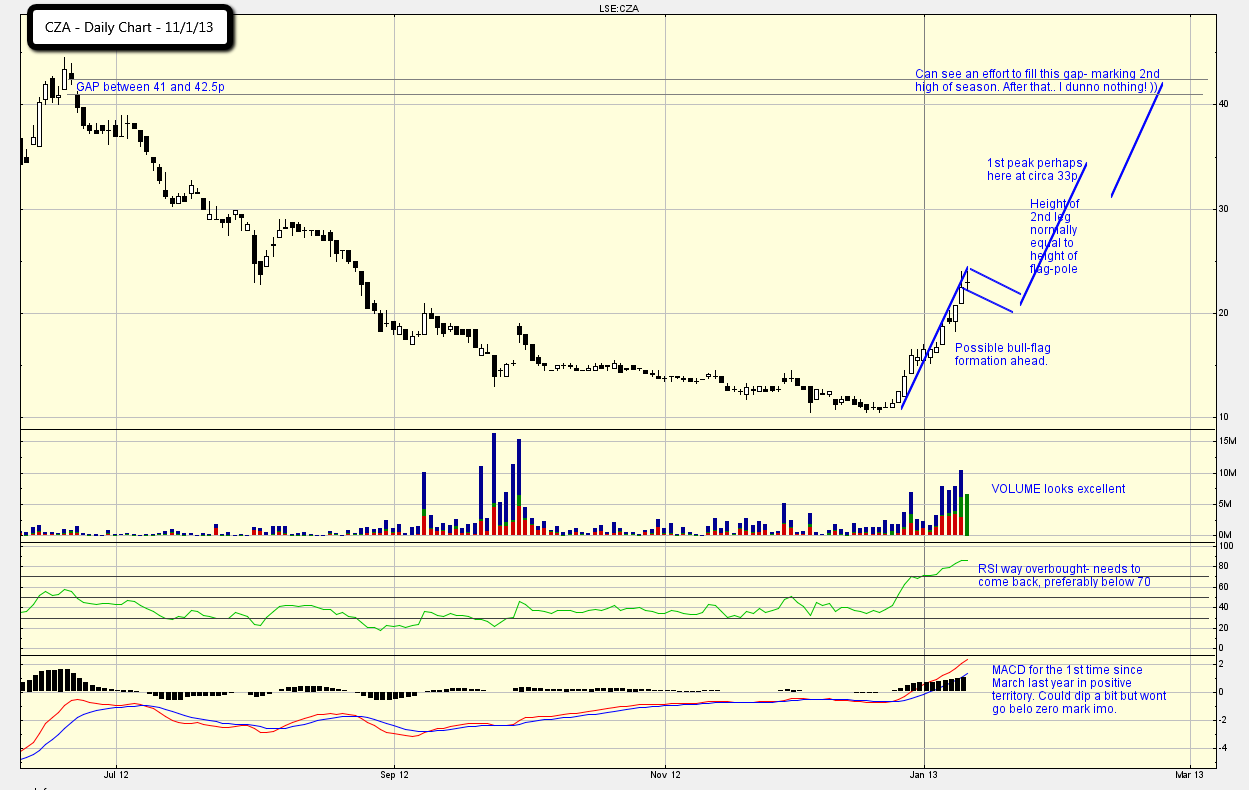Click the 100 level on RSI axis
Screen dimensions: 1249x790
tap(1224, 547)
